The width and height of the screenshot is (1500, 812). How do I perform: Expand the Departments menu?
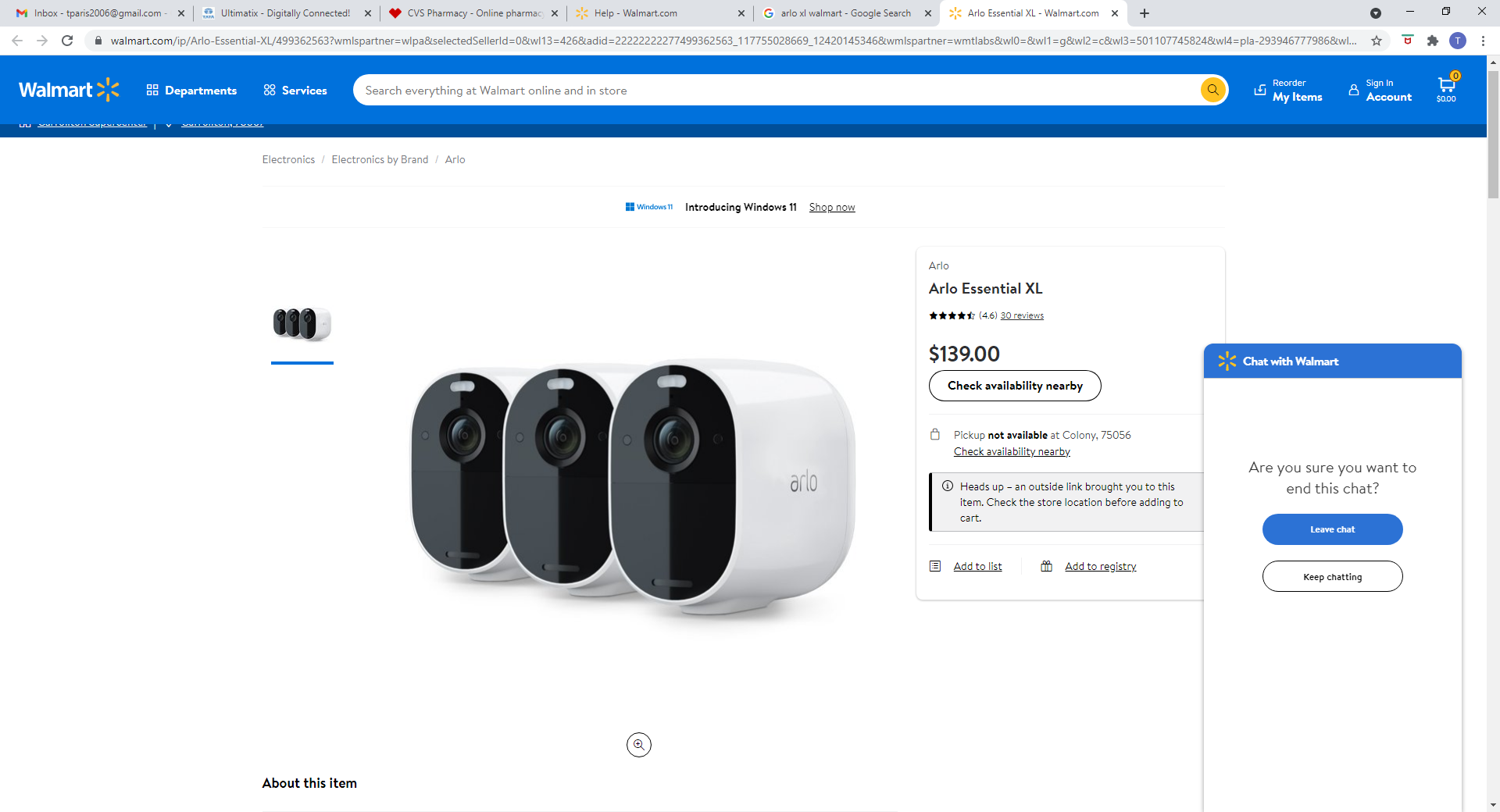pos(191,91)
